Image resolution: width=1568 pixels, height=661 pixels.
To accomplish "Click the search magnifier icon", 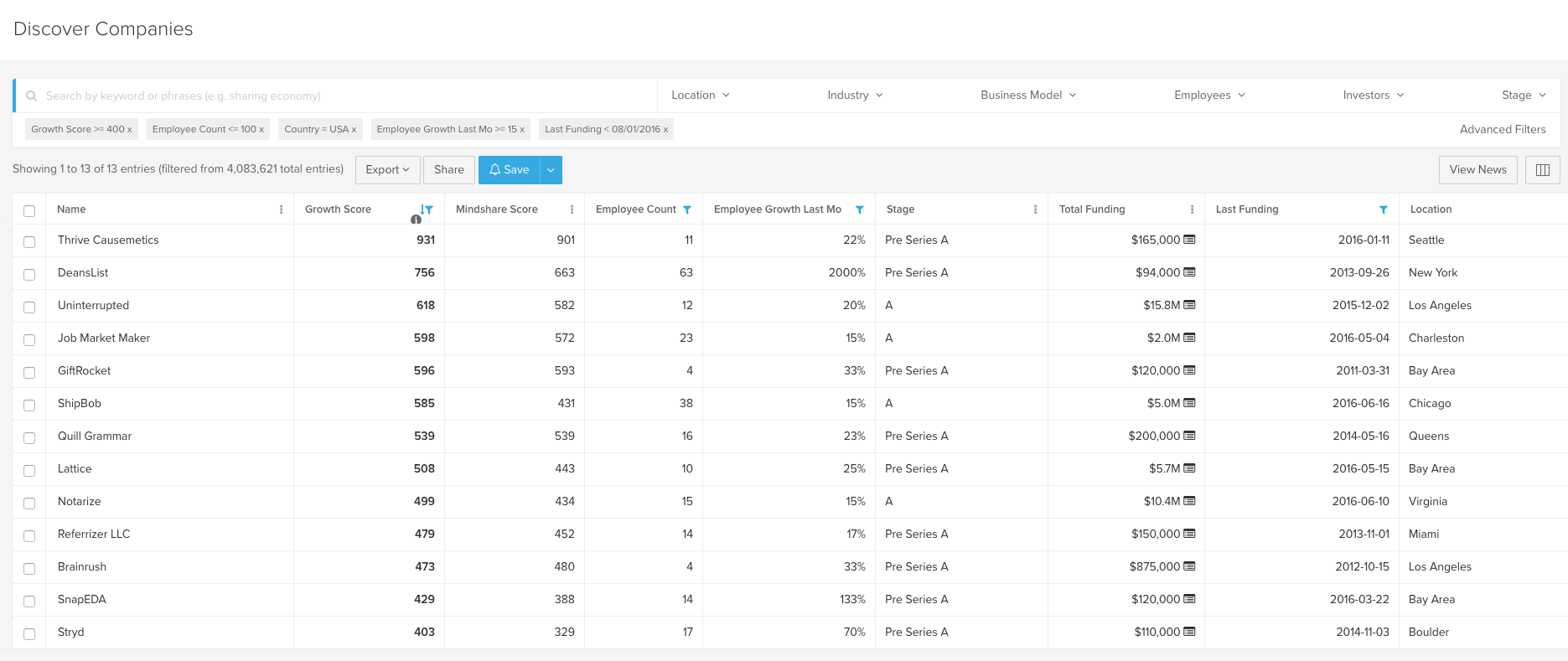I will 31,96.
